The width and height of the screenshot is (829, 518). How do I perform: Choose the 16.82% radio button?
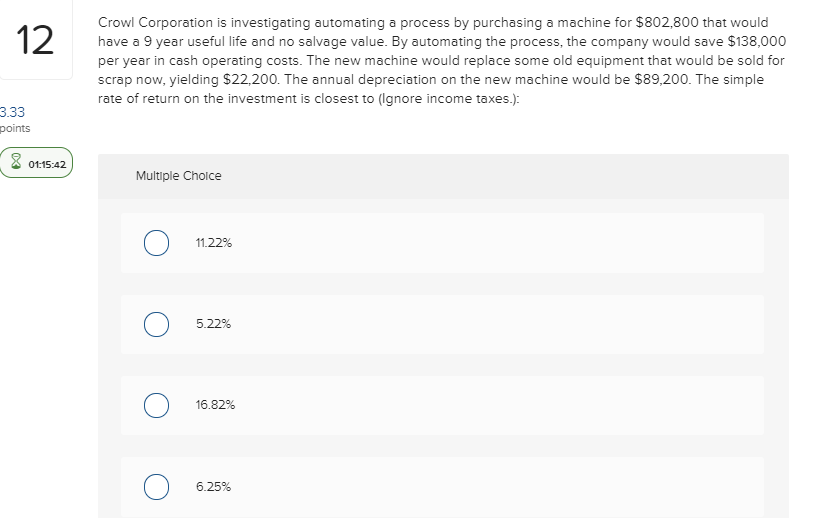pos(155,405)
